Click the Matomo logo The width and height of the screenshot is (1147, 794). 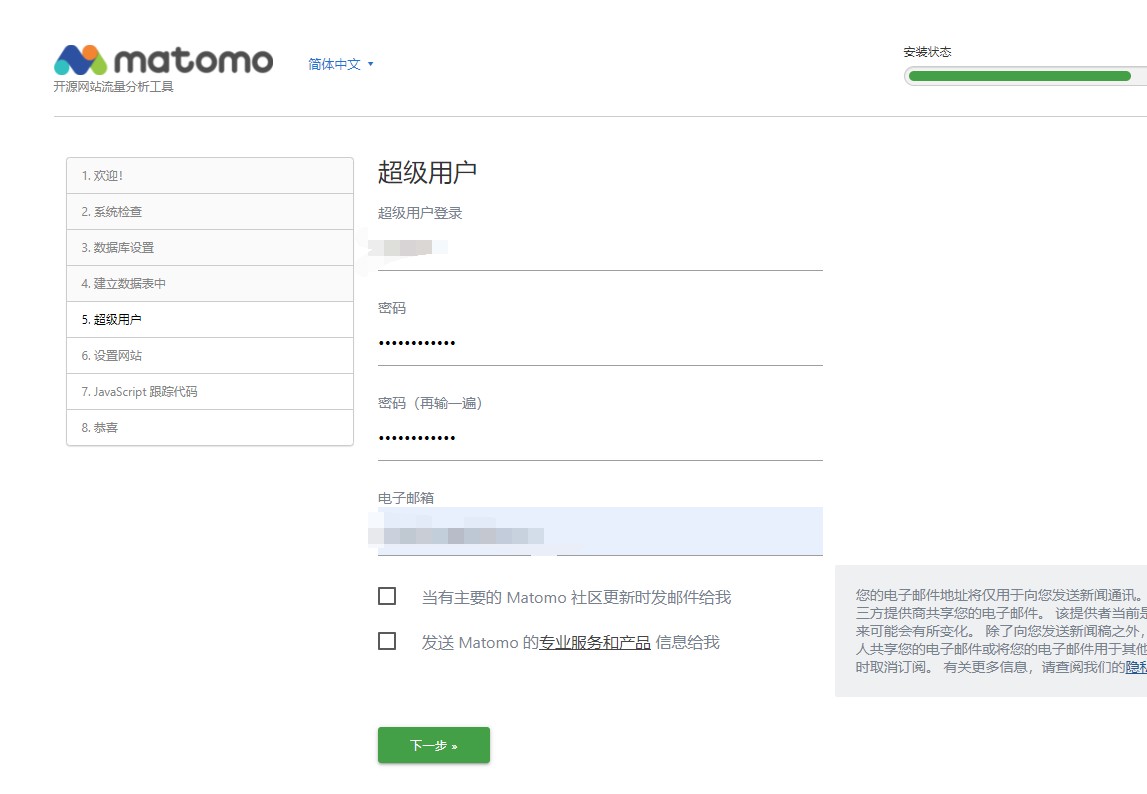[x=163, y=60]
